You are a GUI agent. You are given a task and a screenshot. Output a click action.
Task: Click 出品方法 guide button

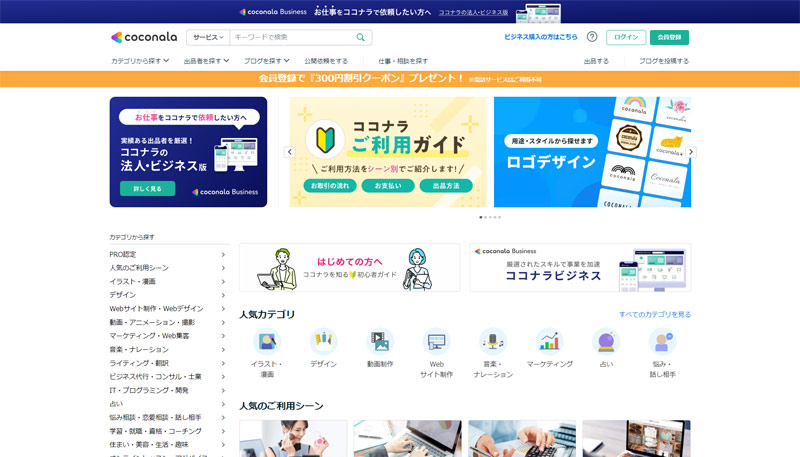click(x=446, y=186)
